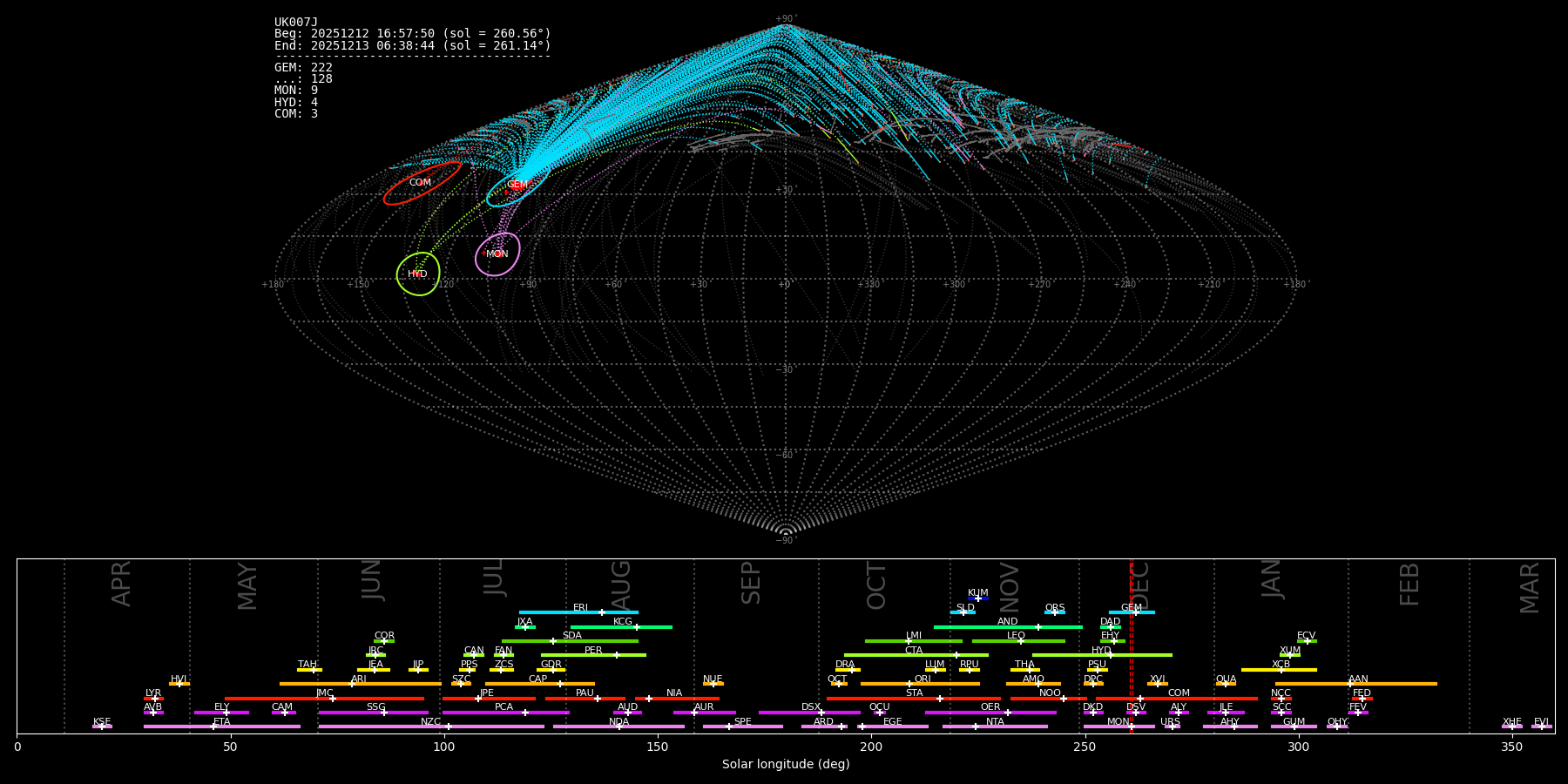Viewport: 1568px width, 784px height.
Task: Click the HYD radiant label on the sky map
Action: coord(417,274)
